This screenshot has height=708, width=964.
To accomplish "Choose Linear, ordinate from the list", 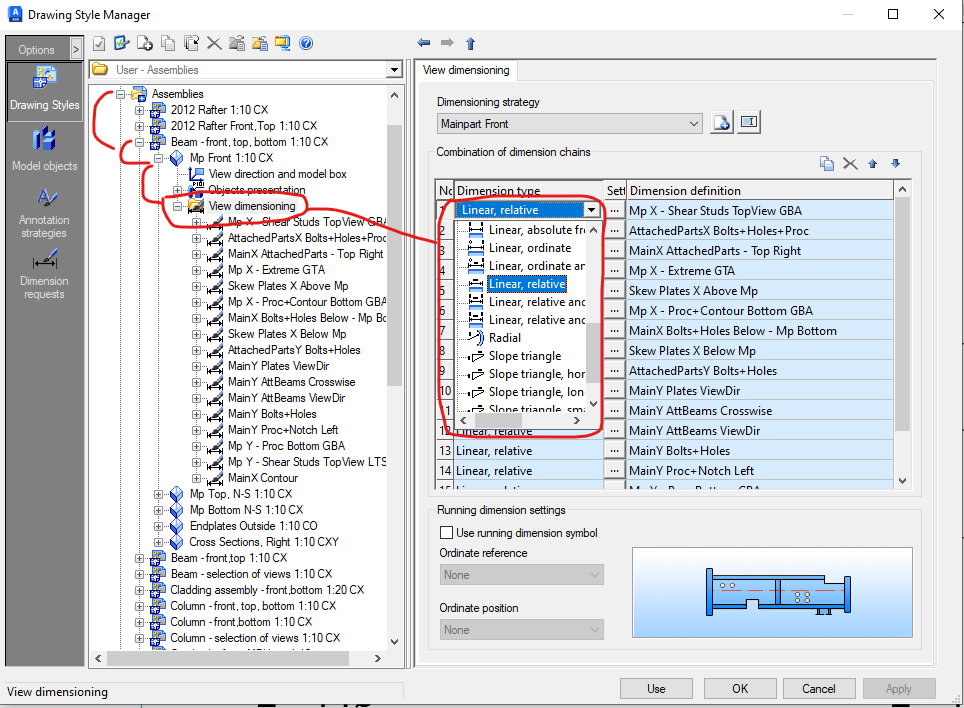I will (530, 248).
